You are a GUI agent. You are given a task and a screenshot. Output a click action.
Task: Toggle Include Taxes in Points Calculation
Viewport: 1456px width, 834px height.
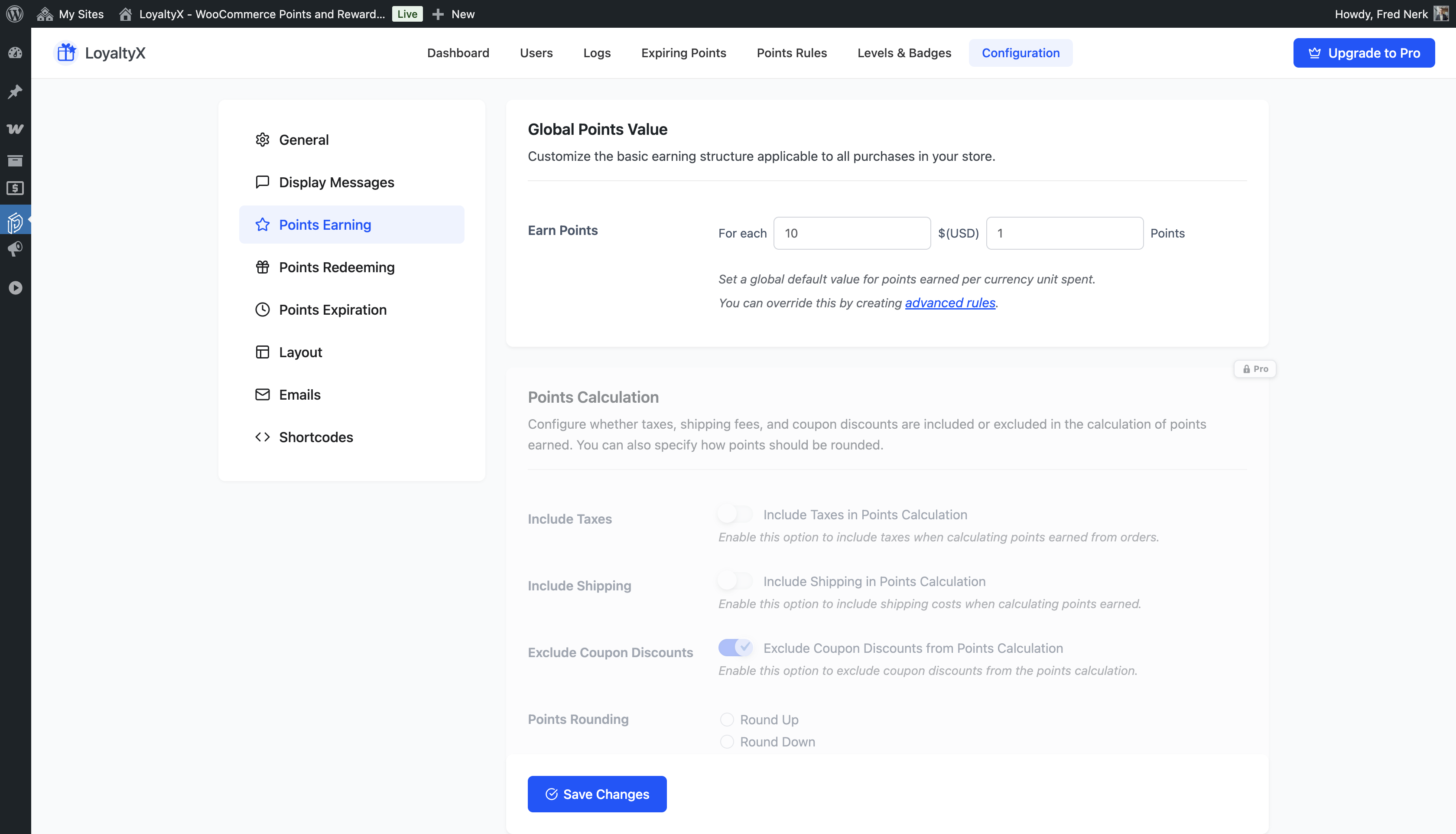tap(735, 514)
